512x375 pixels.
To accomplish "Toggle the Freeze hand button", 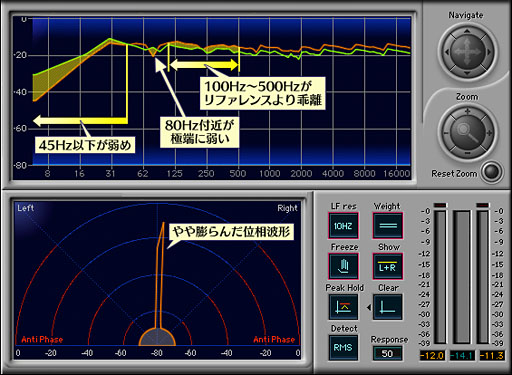I will click(x=343, y=266).
